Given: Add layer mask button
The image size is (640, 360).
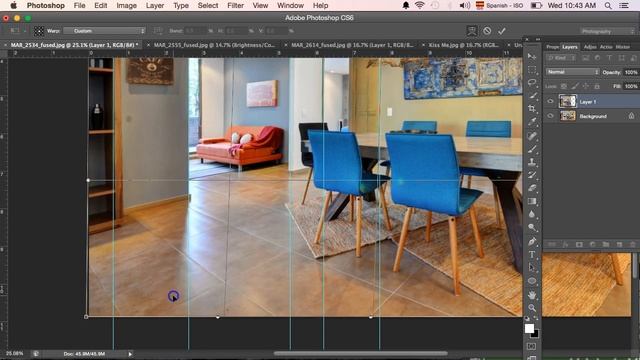Looking at the screenshot, I should (x=579, y=244).
